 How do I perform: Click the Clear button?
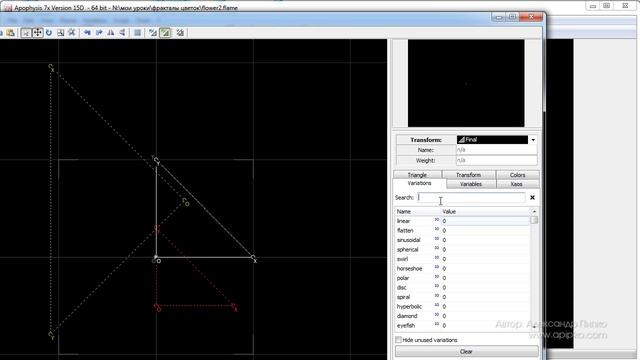coord(467,351)
